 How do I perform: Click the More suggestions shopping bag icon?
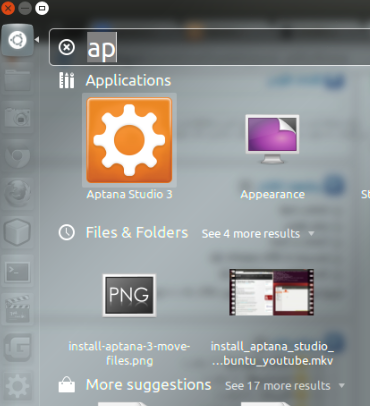click(x=67, y=385)
